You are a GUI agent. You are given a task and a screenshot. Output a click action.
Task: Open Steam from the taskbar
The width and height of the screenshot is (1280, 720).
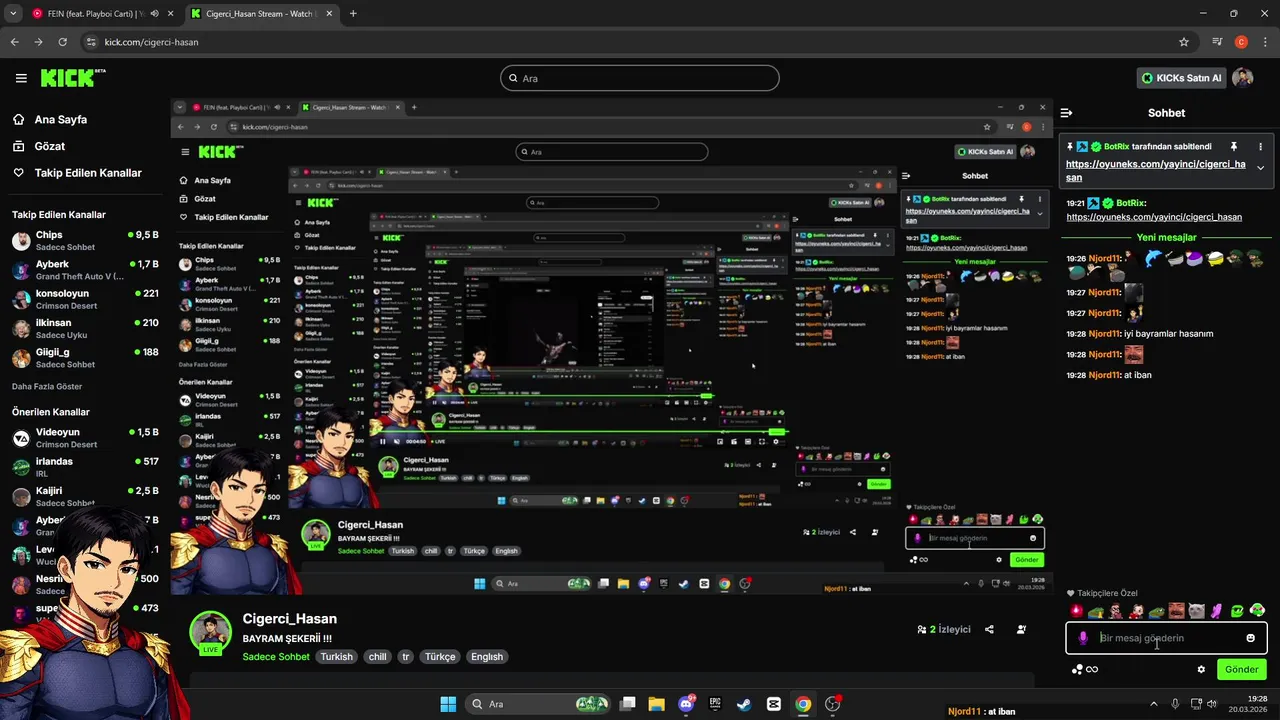click(x=744, y=704)
